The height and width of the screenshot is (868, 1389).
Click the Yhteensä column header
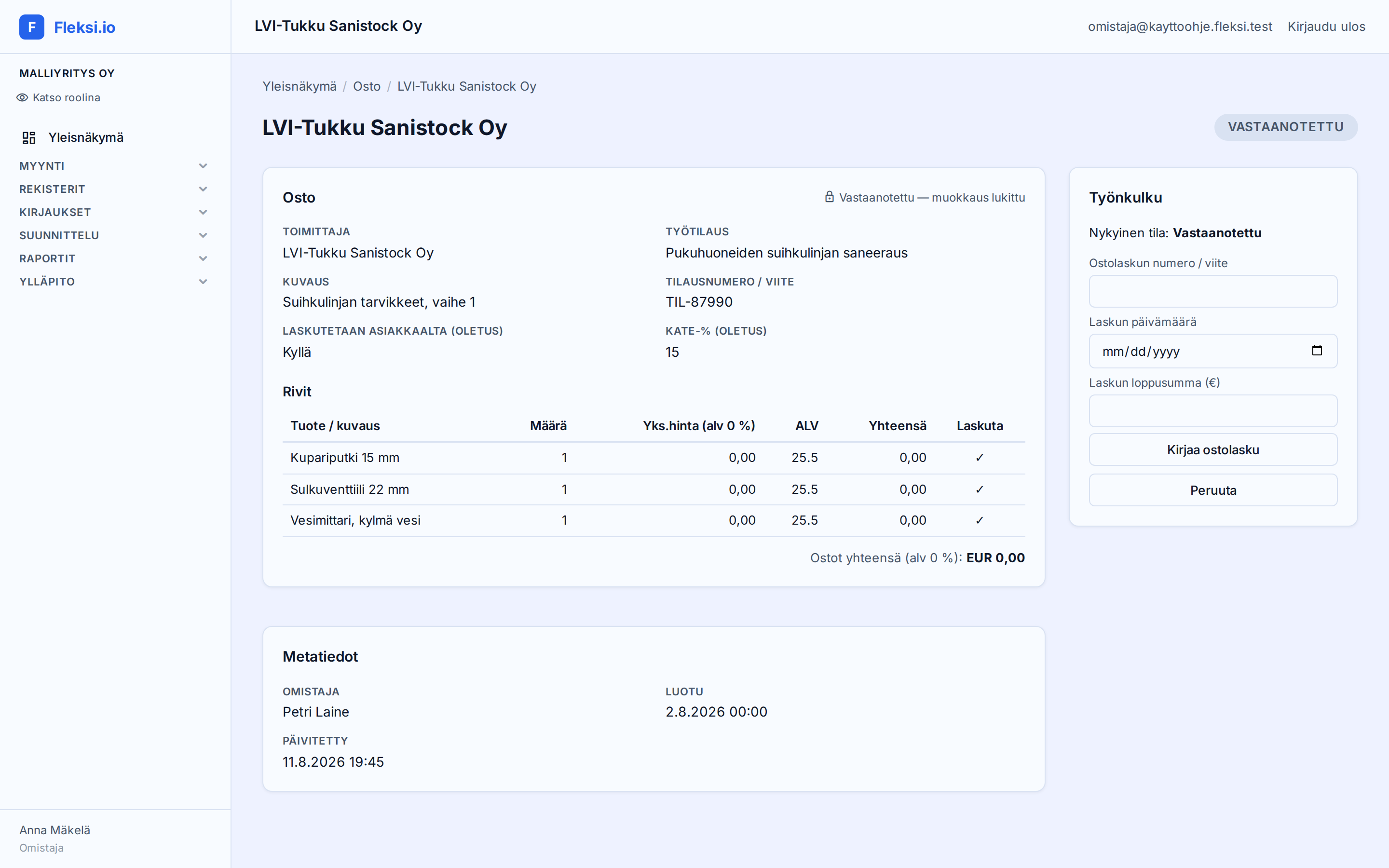click(x=897, y=426)
